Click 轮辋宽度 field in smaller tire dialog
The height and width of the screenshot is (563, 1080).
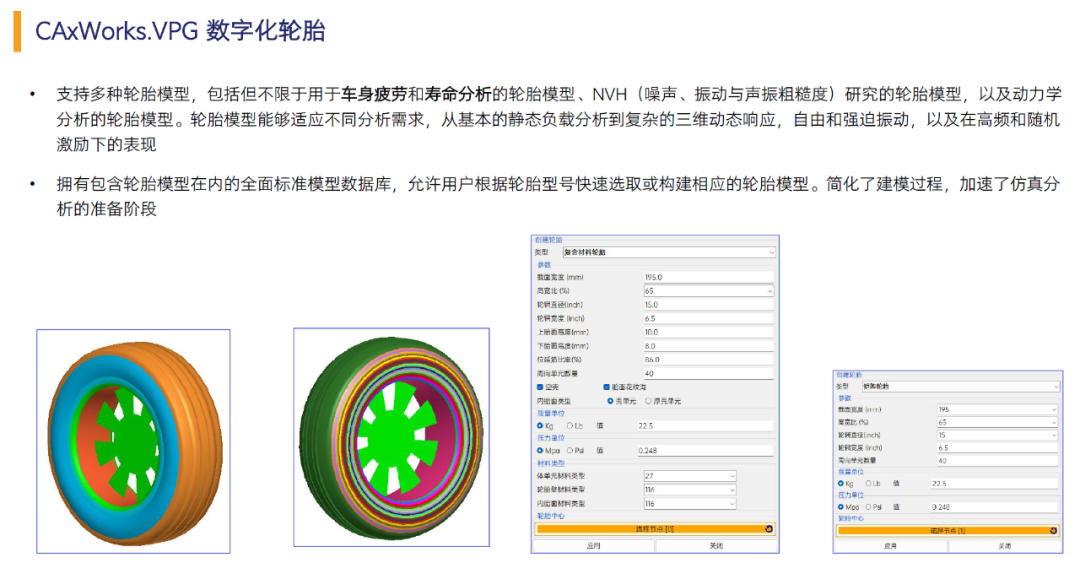tap(997, 448)
